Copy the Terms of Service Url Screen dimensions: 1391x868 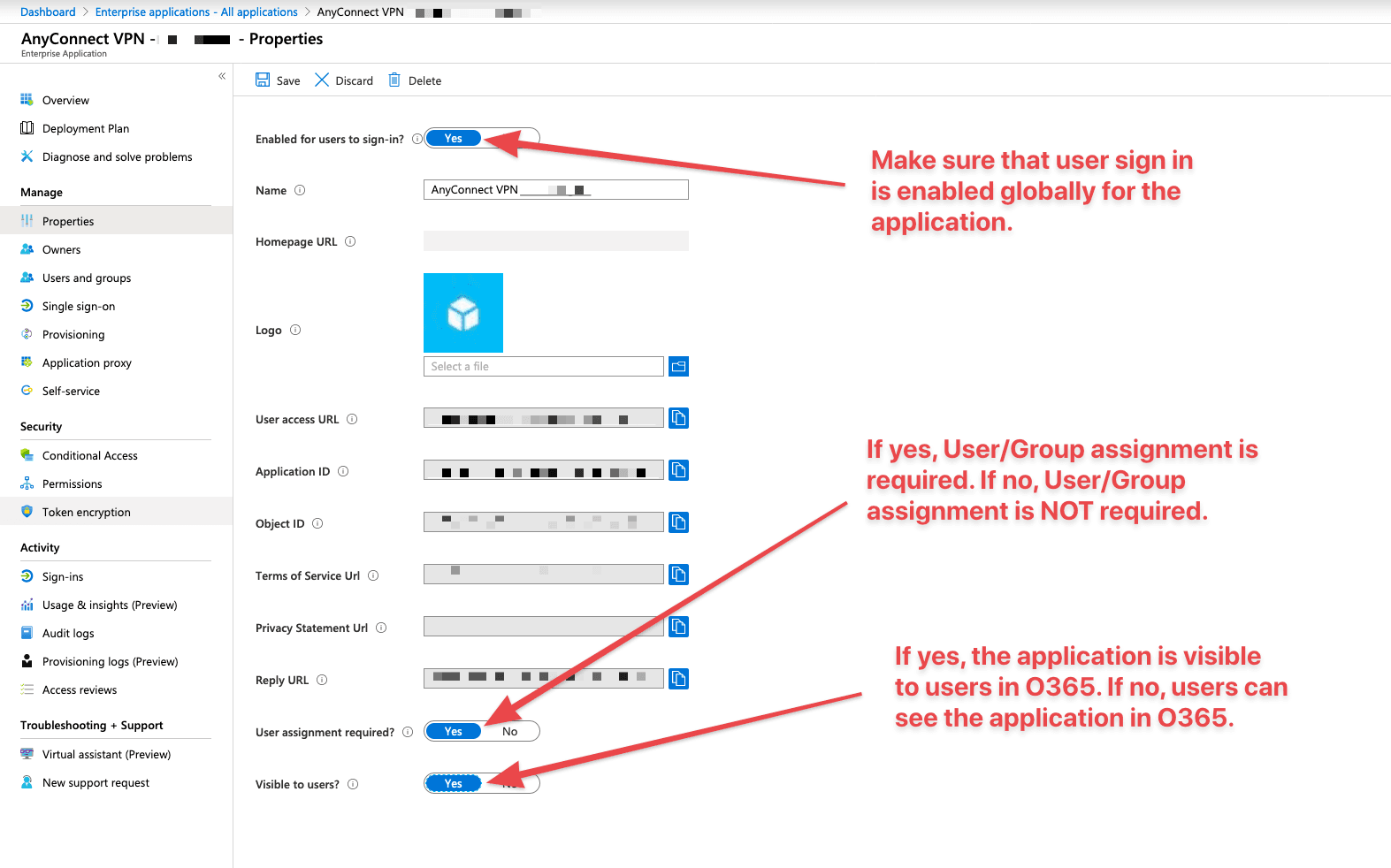(678, 575)
